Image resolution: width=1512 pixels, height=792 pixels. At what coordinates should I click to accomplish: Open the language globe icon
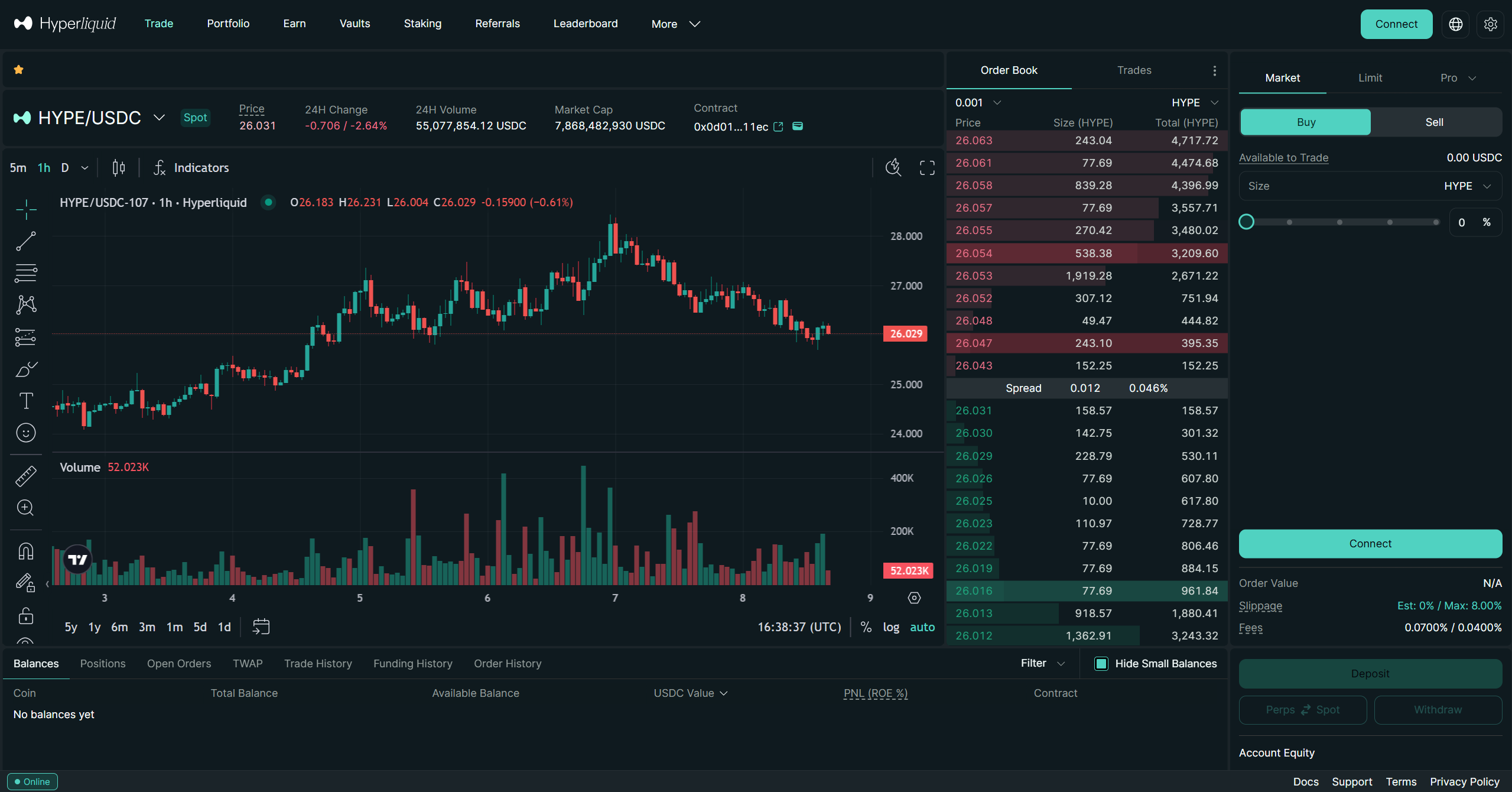[1455, 24]
